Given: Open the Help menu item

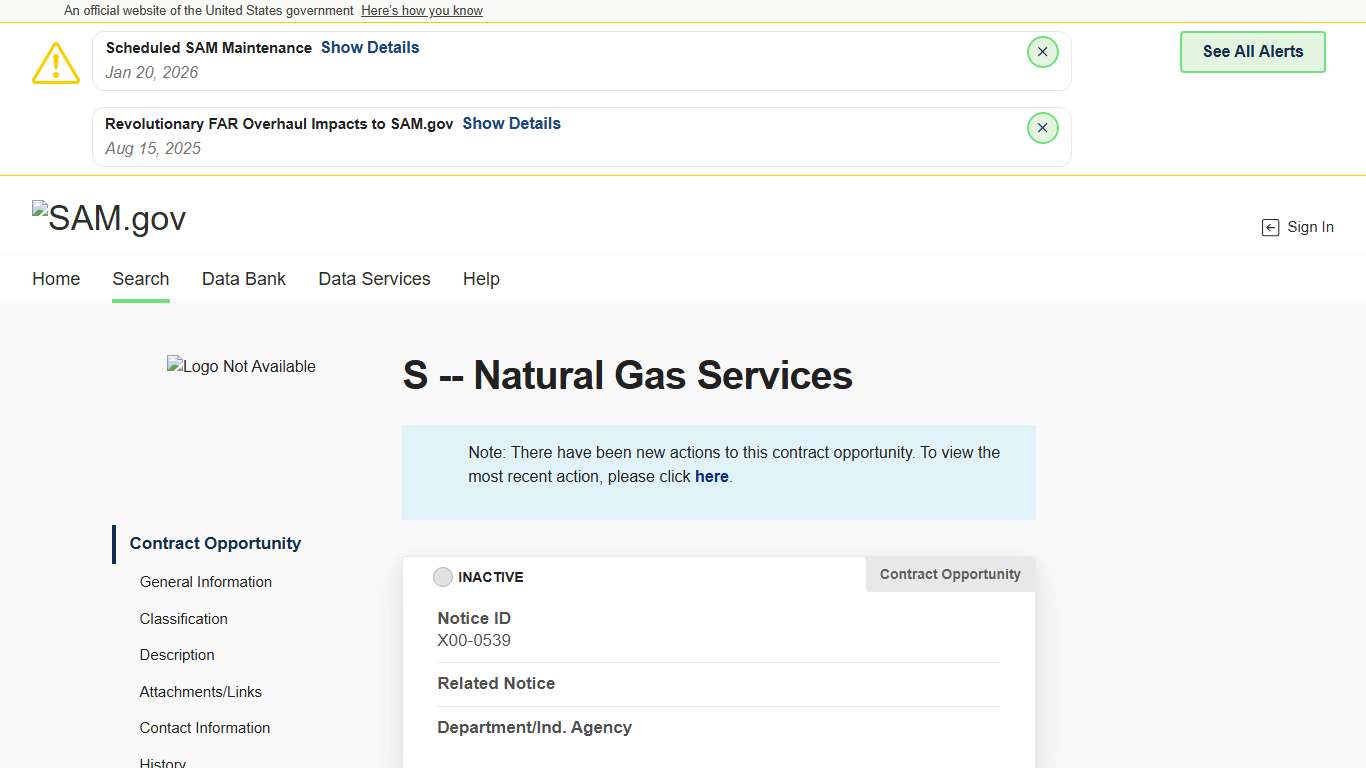Looking at the screenshot, I should (481, 279).
